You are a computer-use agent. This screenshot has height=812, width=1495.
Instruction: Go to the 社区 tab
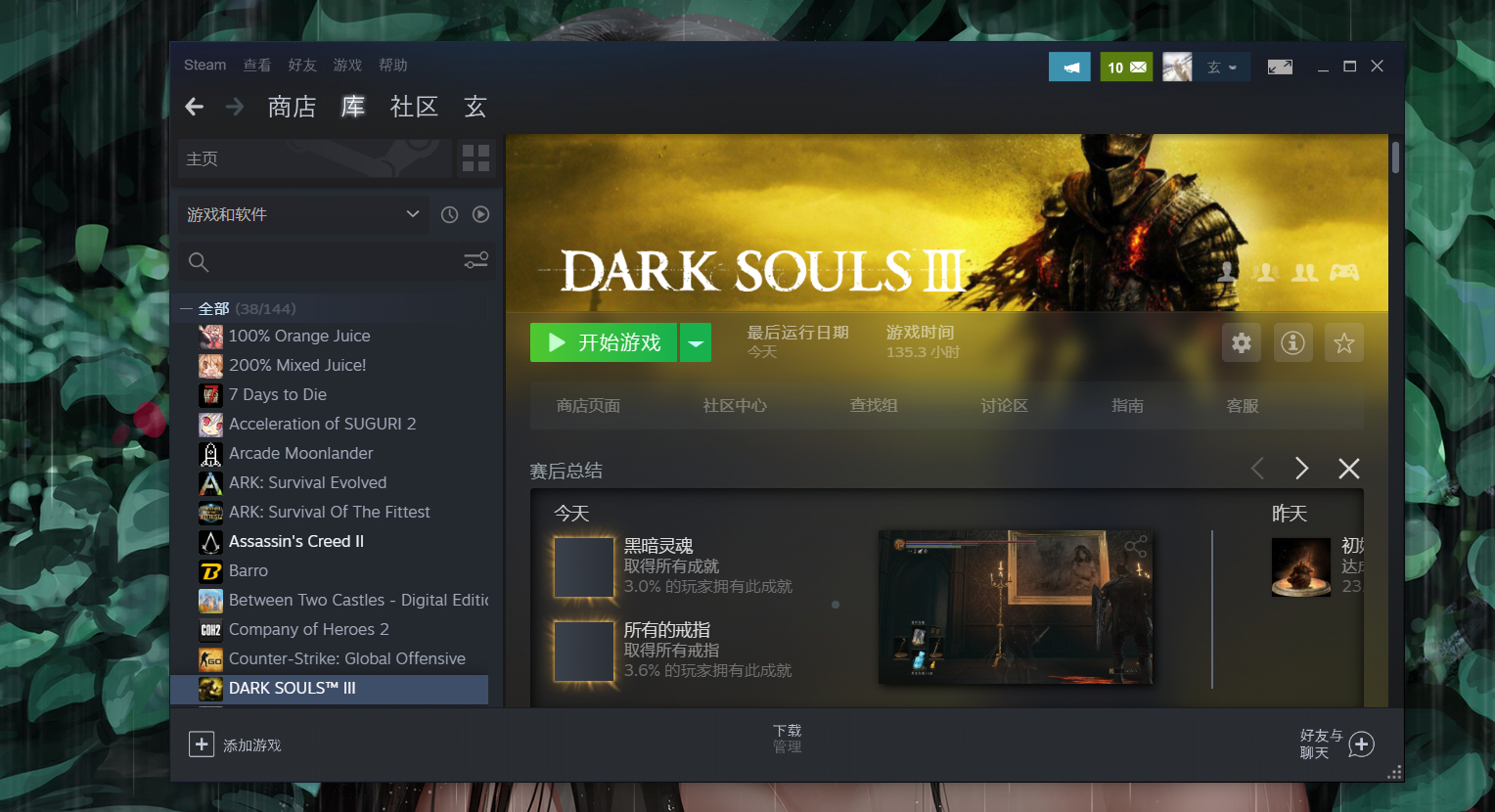point(414,107)
